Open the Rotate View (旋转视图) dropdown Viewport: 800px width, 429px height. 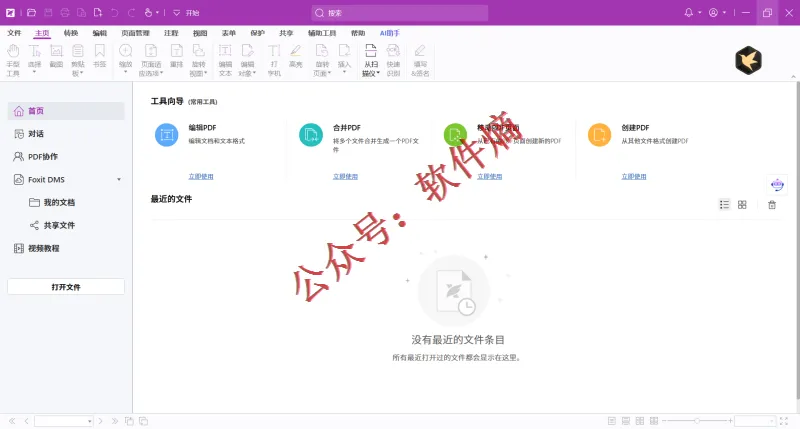(206, 73)
